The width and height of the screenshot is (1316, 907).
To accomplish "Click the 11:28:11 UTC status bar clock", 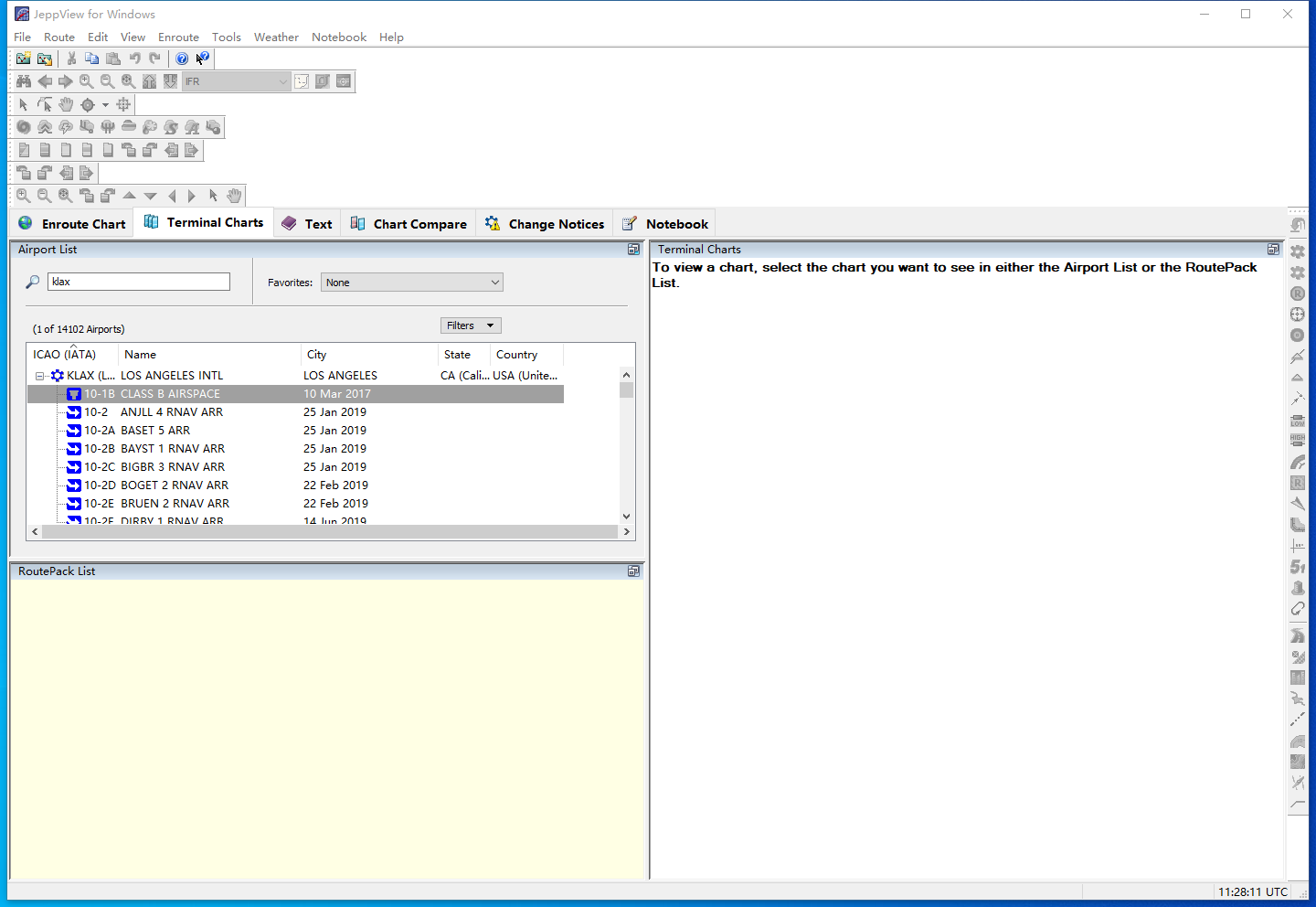I will coord(1252,891).
